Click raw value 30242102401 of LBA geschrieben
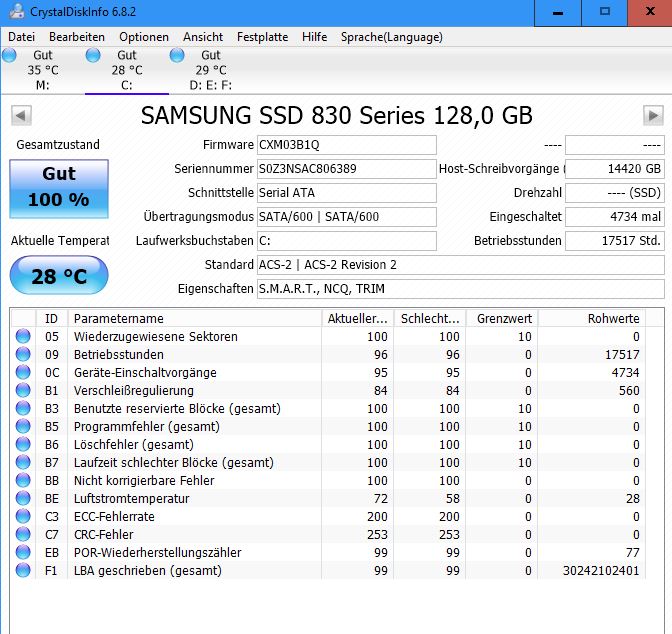This screenshot has height=634, width=672. click(x=601, y=571)
